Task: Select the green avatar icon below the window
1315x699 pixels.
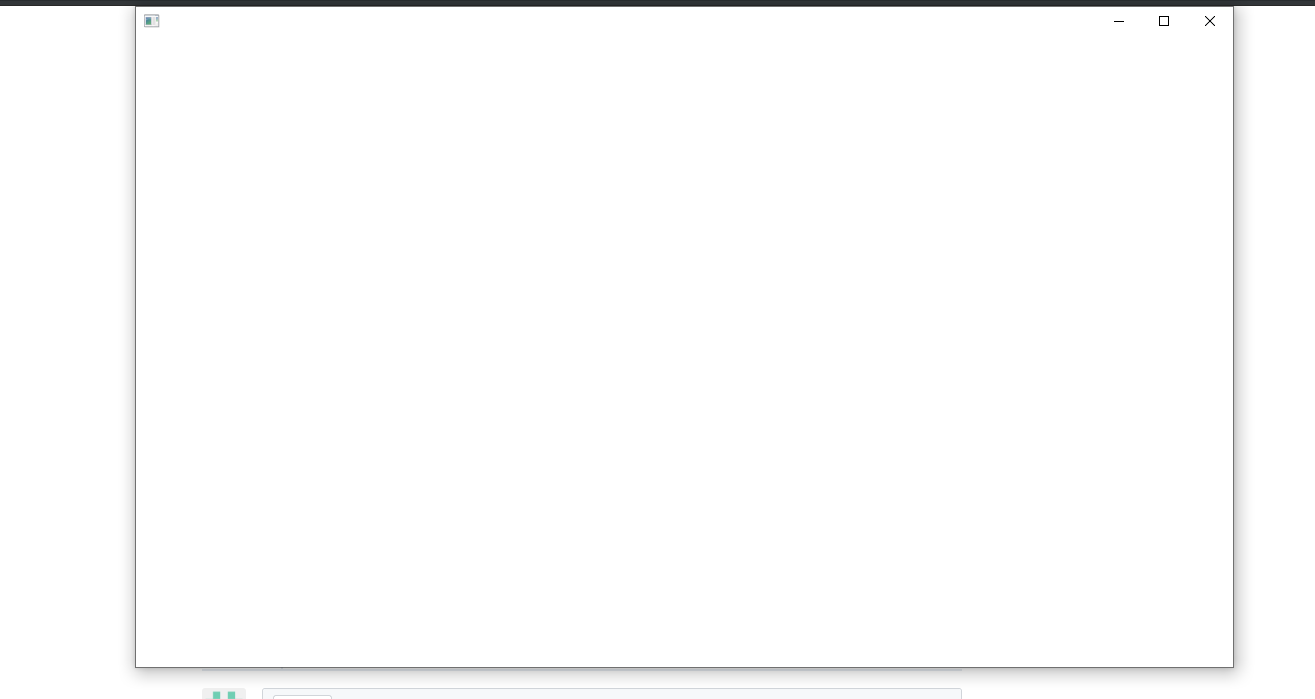Action: 224,694
